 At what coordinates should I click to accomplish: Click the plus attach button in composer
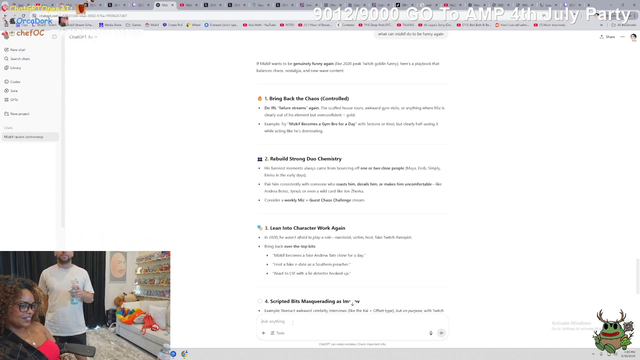(263, 333)
